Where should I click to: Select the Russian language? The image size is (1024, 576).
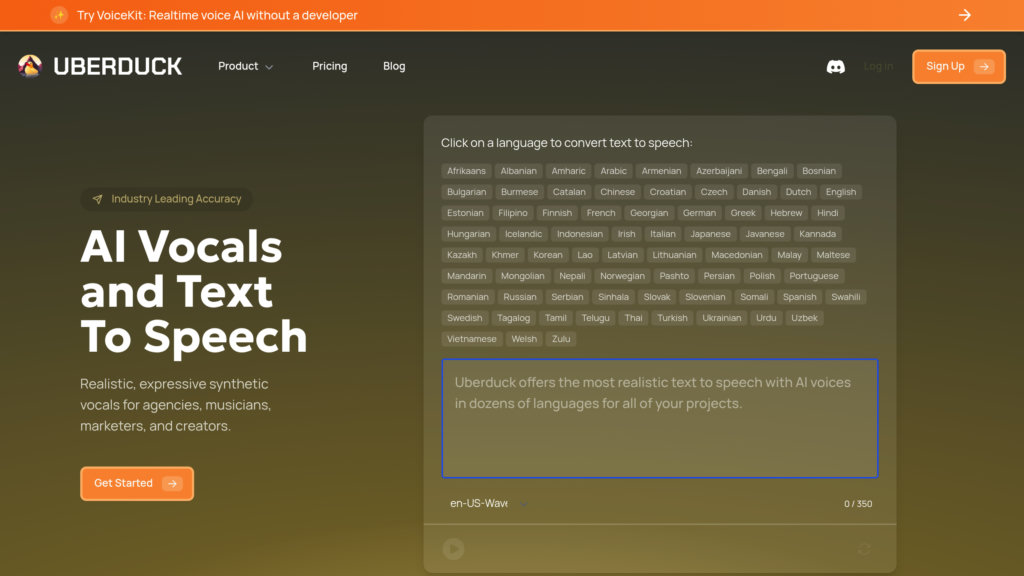520,296
